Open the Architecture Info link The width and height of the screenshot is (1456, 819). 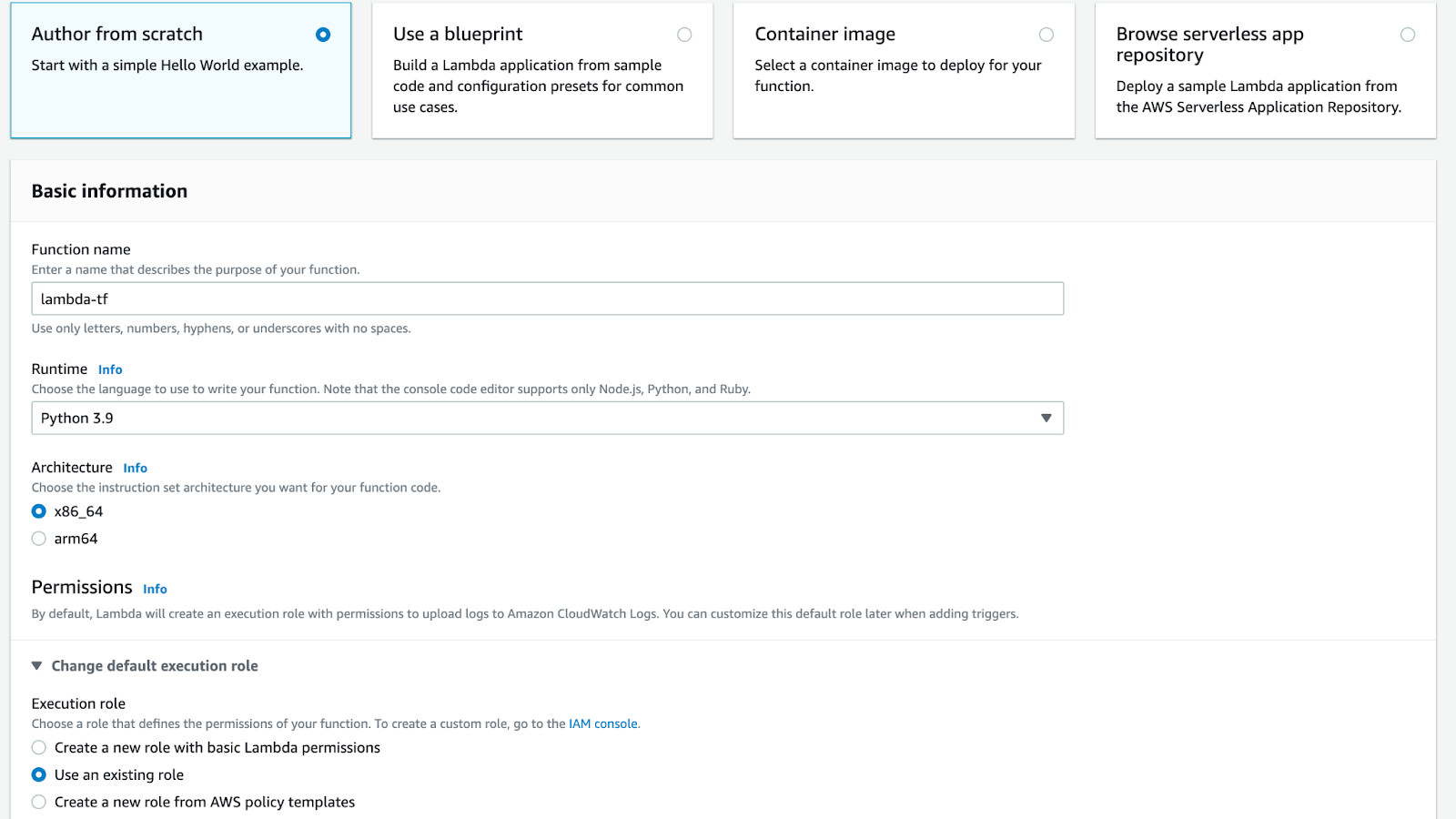(x=136, y=468)
